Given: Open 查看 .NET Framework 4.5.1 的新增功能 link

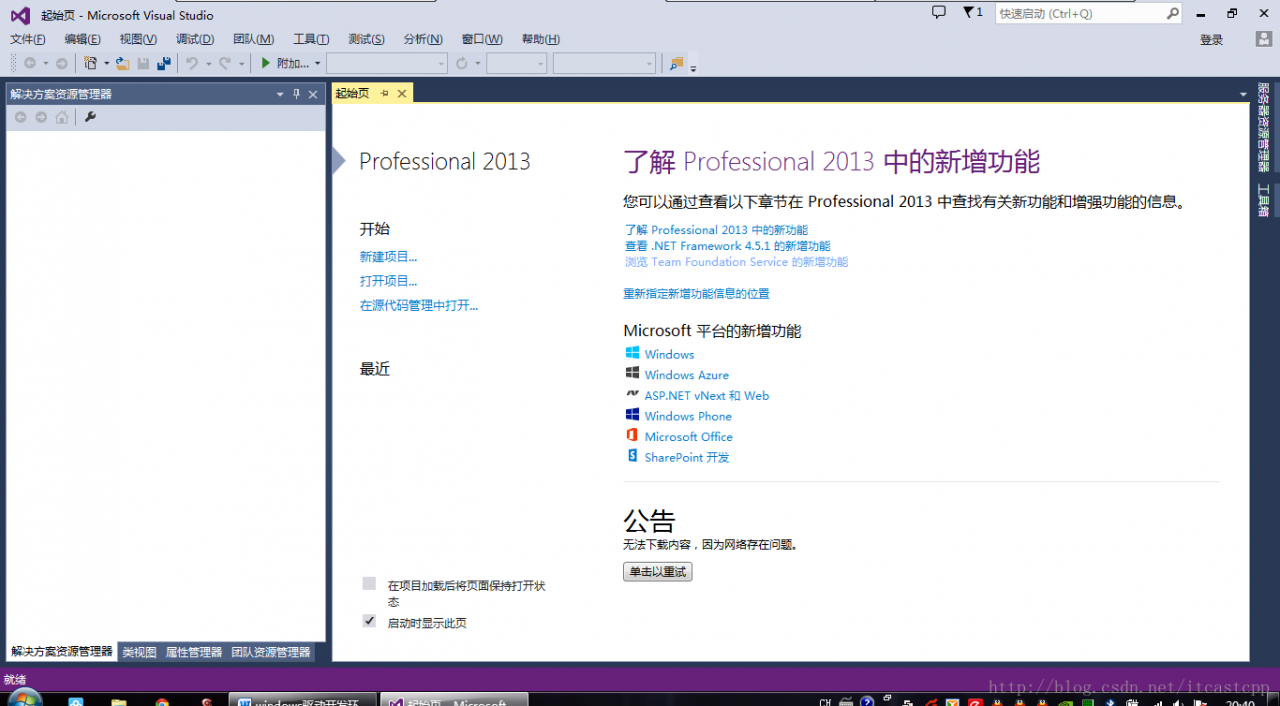Looking at the screenshot, I should (727, 246).
